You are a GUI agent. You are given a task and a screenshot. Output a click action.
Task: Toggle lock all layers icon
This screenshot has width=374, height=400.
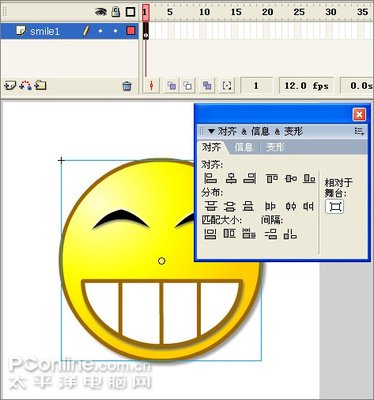tap(115, 12)
